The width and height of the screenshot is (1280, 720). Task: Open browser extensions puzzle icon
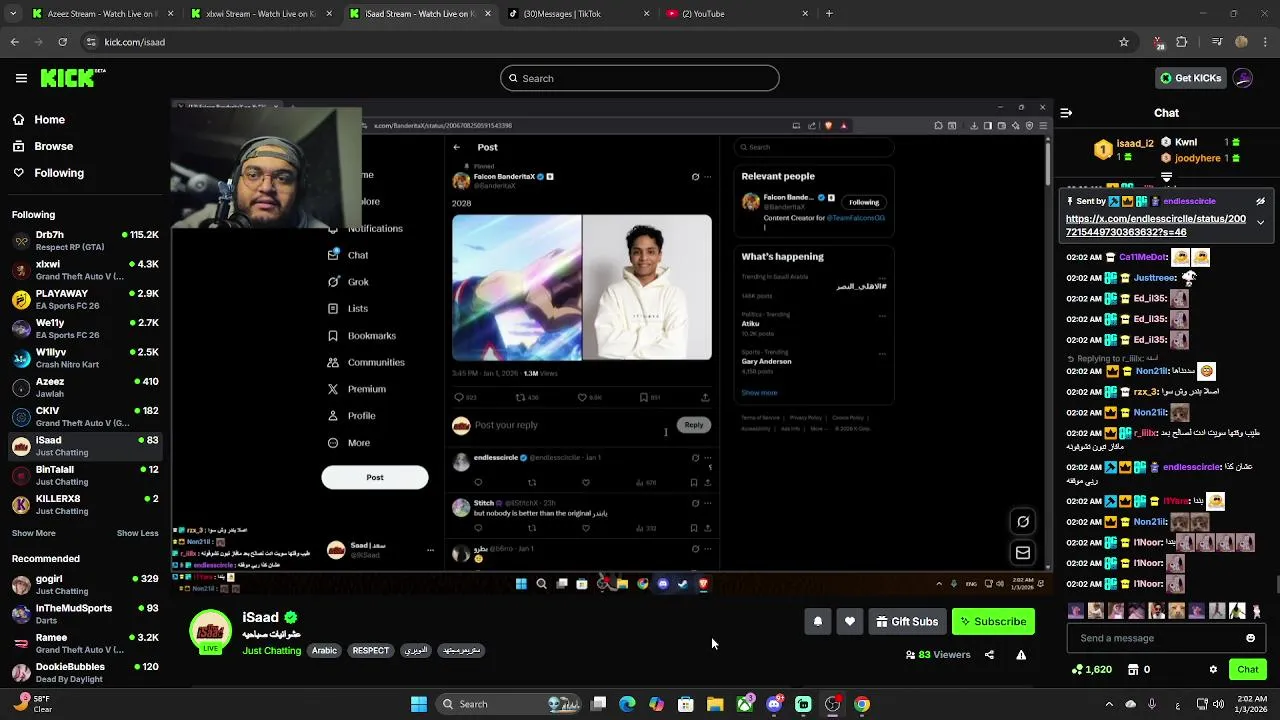point(1182,42)
